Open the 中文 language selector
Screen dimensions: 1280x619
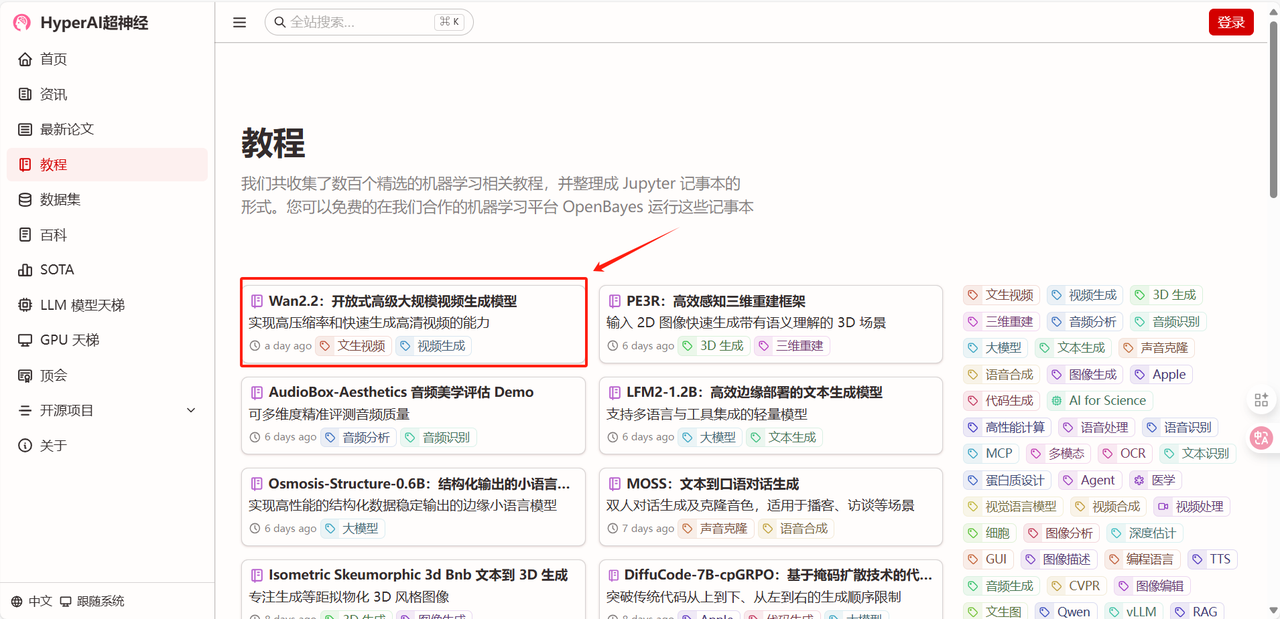[32, 601]
